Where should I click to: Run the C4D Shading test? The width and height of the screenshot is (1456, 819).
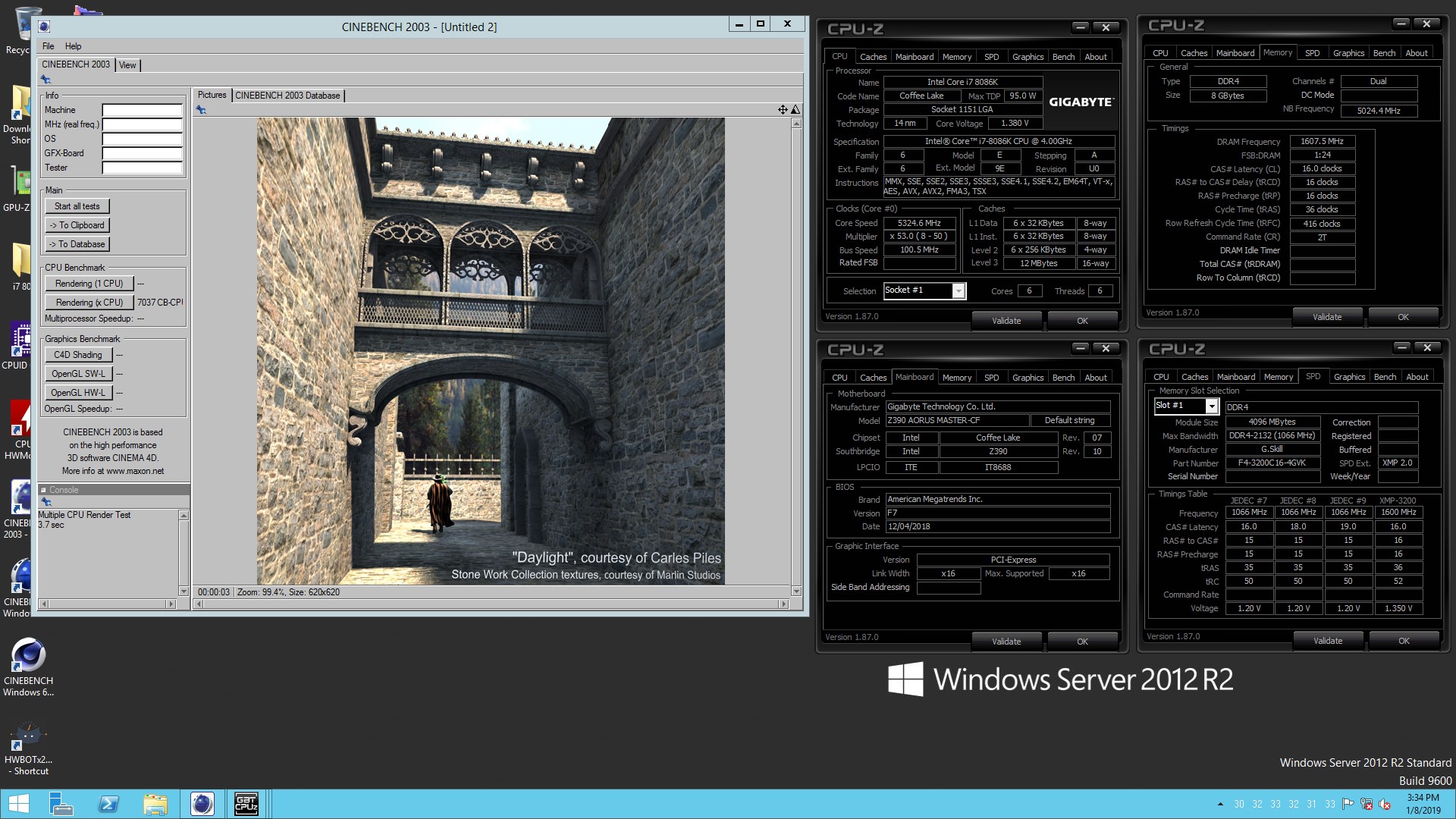[x=78, y=355]
